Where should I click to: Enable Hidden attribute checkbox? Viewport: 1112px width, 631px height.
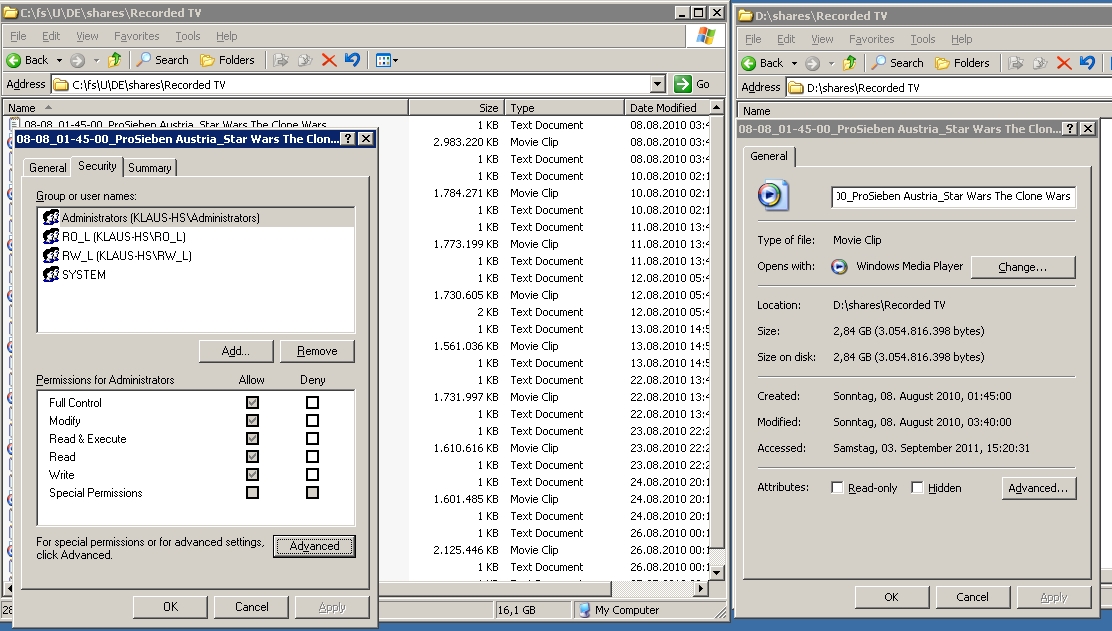pyautogui.click(x=917, y=488)
